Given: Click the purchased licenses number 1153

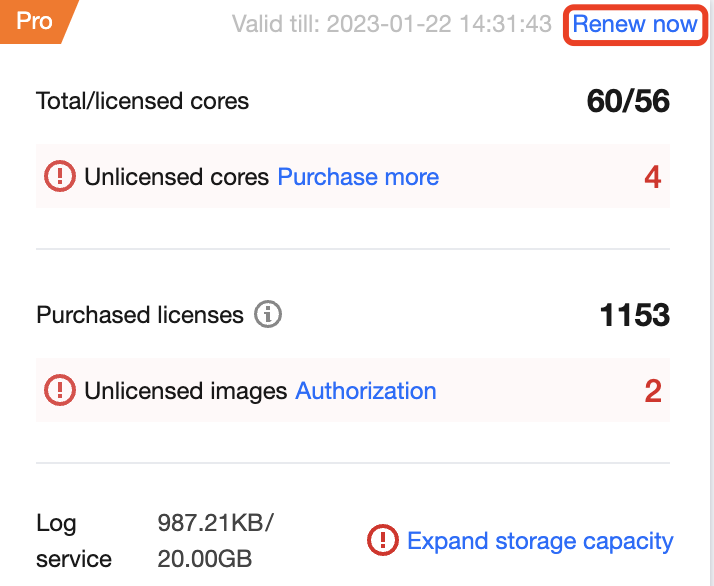Looking at the screenshot, I should tap(634, 315).
